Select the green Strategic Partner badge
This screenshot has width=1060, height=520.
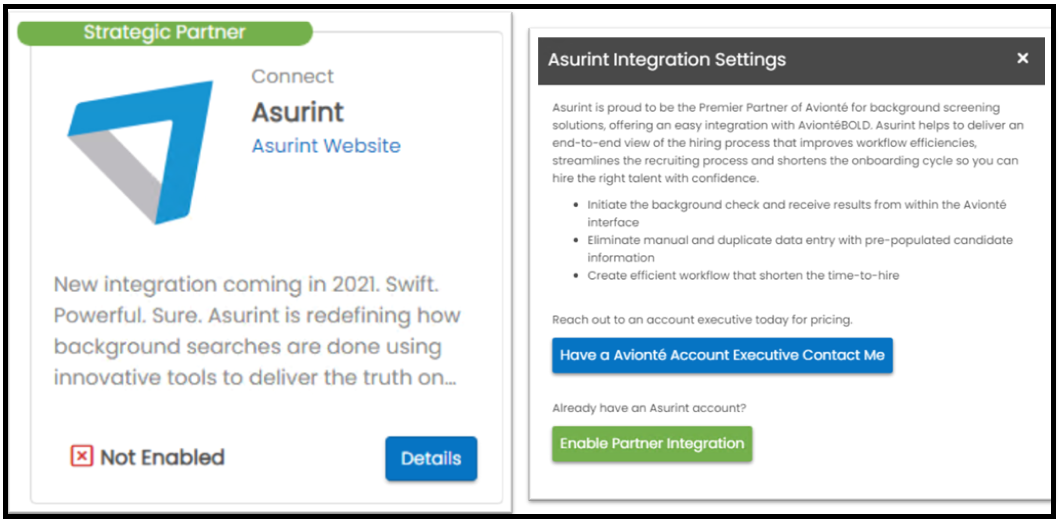tap(164, 32)
